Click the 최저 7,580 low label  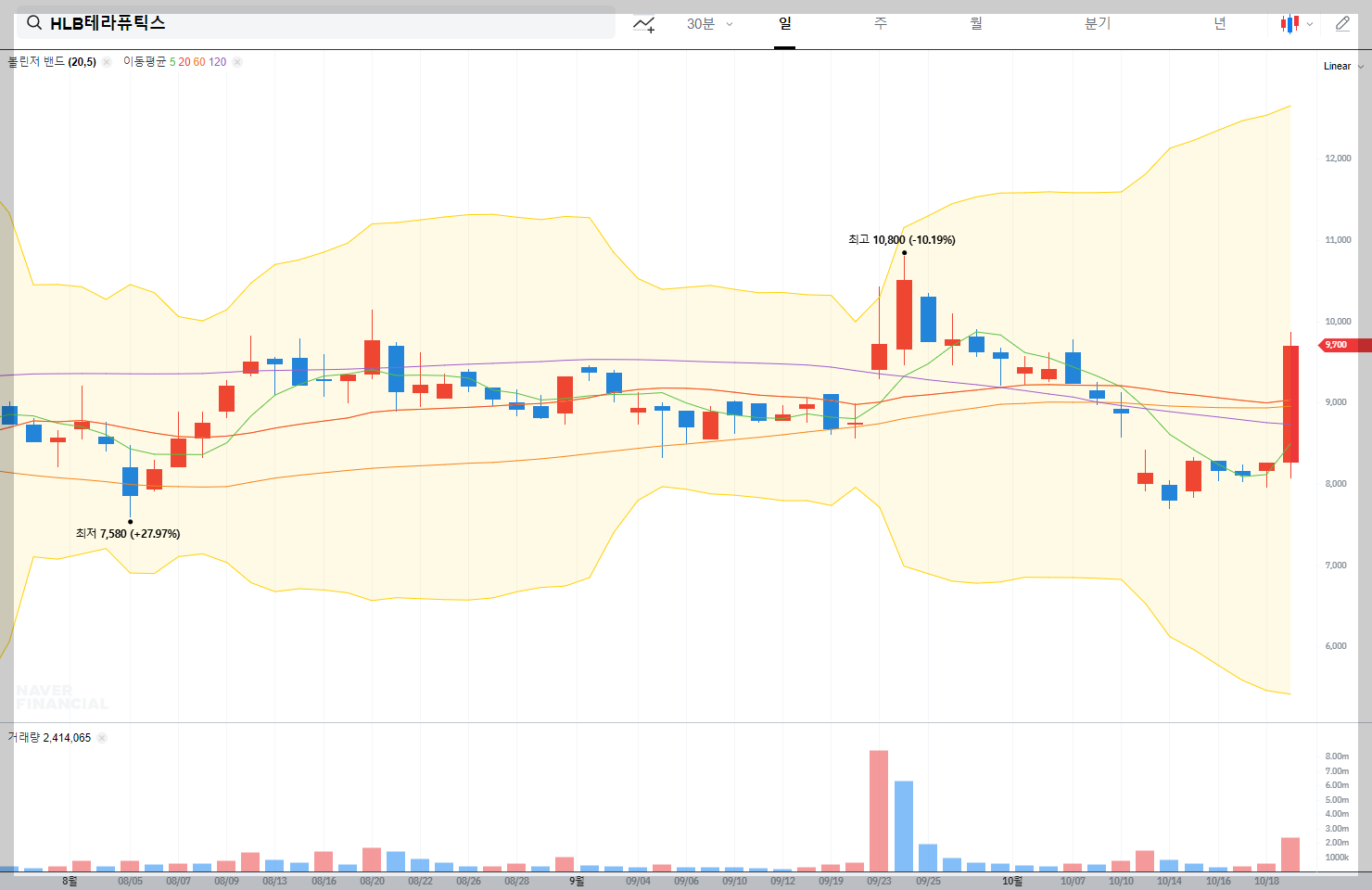point(128,534)
